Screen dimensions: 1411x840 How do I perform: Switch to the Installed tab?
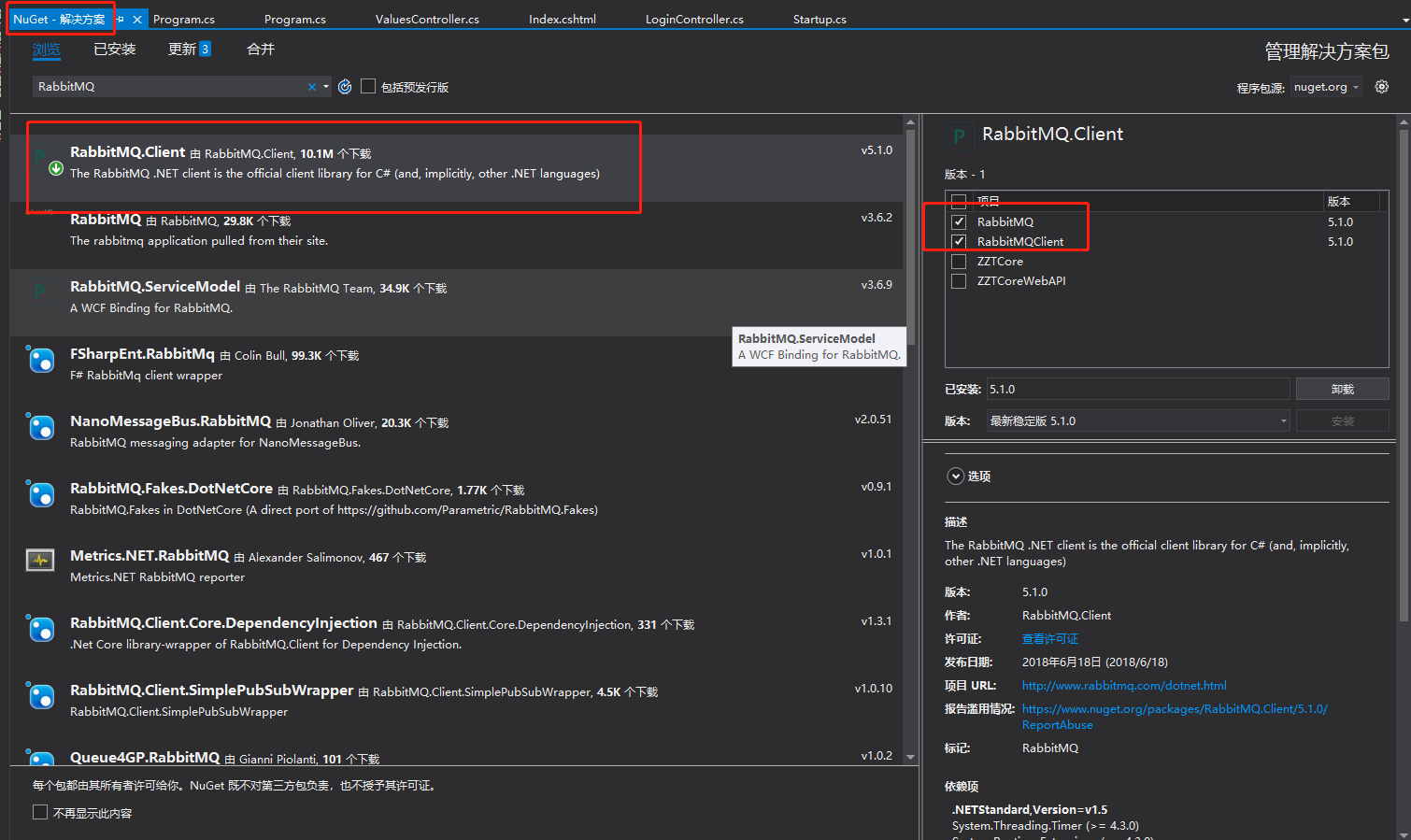[115, 49]
